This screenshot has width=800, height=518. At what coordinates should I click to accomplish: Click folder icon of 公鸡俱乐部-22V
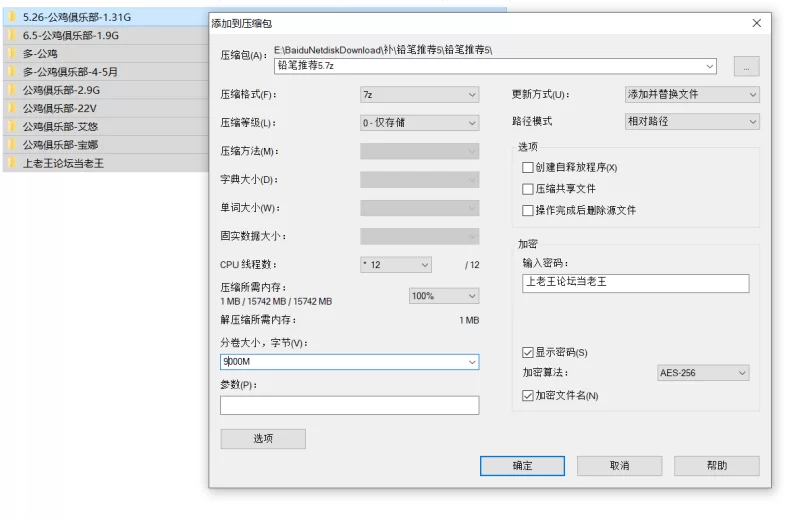(x=12, y=108)
